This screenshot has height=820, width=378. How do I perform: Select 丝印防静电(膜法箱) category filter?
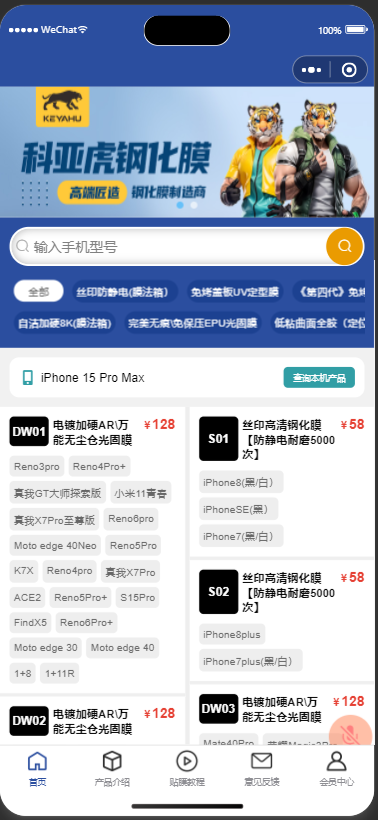click(x=125, y=291)
